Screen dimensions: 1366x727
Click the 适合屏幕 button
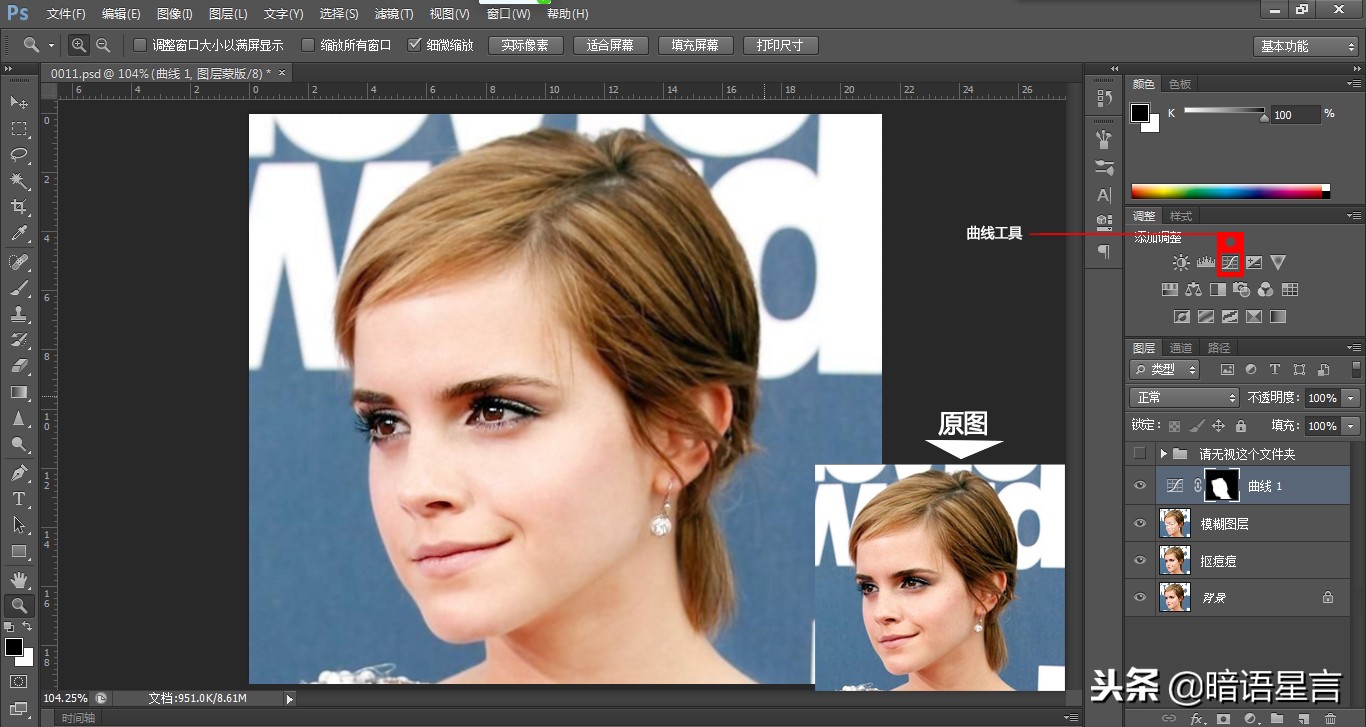click(610, 46)
